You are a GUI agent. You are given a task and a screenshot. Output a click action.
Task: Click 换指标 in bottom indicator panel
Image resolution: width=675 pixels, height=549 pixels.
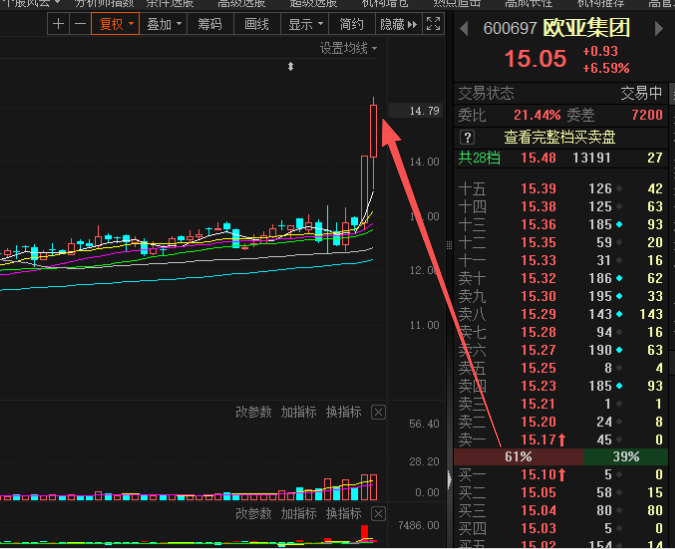point(344,514)
